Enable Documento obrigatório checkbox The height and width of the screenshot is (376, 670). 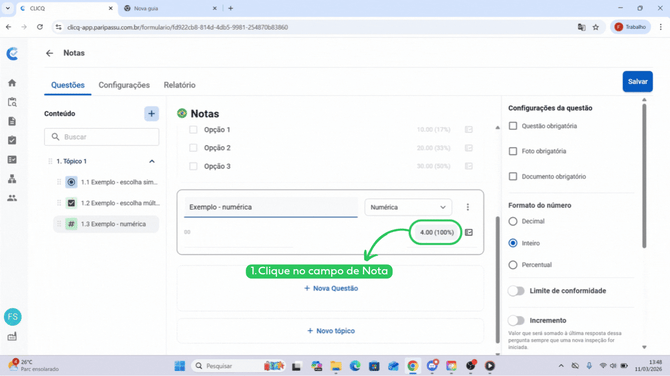[x=513, y=176]
